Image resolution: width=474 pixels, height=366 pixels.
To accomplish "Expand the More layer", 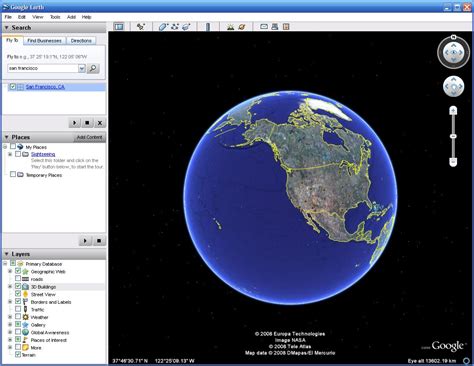I will click(x=10, y=348).
